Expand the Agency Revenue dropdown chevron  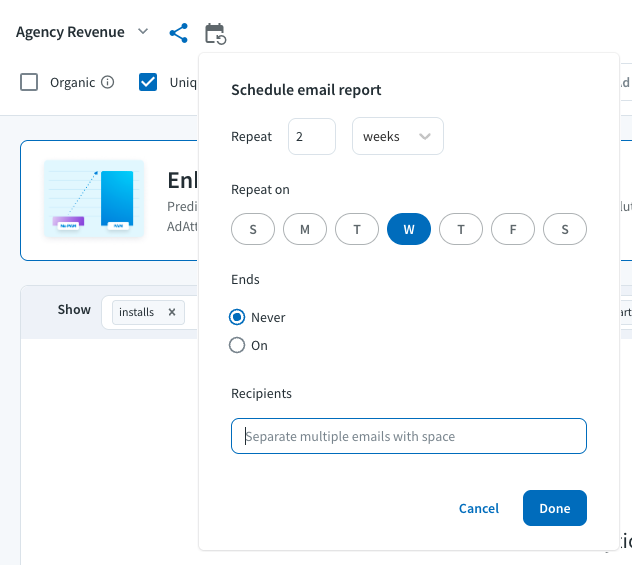click(143, 31)
